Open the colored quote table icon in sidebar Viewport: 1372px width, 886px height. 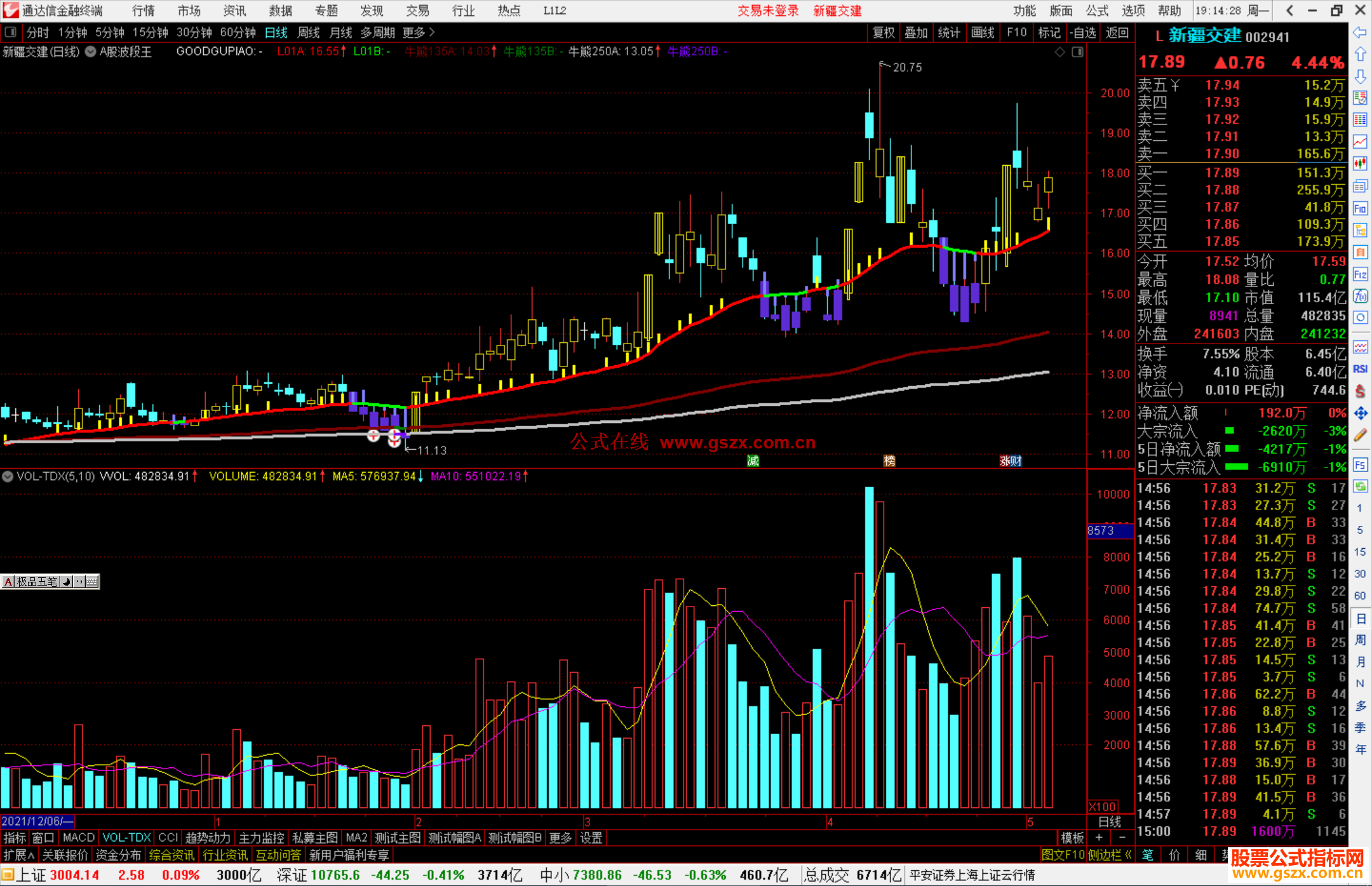(1360, 119)
